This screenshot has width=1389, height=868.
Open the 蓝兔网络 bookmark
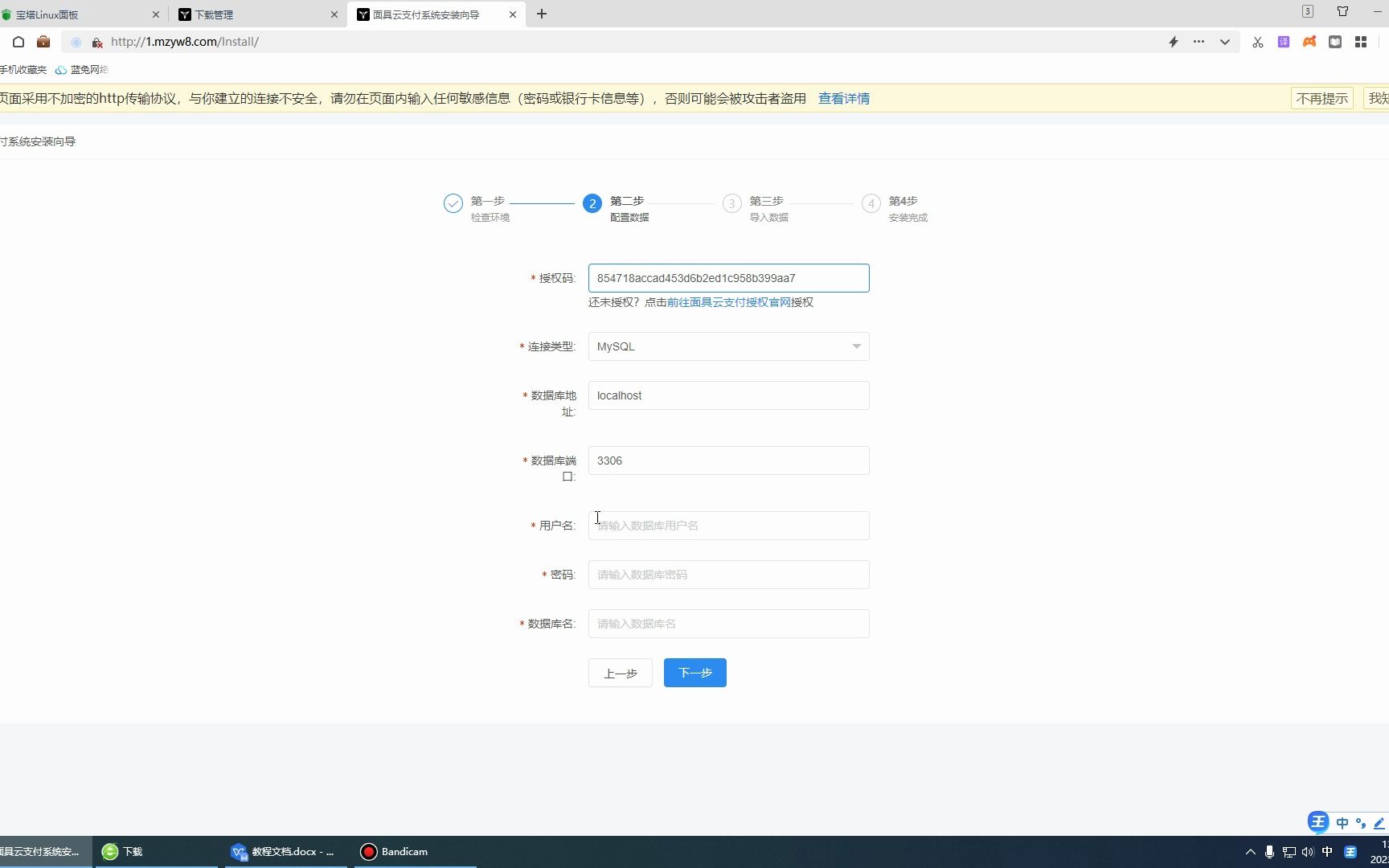tap(81, 70)
